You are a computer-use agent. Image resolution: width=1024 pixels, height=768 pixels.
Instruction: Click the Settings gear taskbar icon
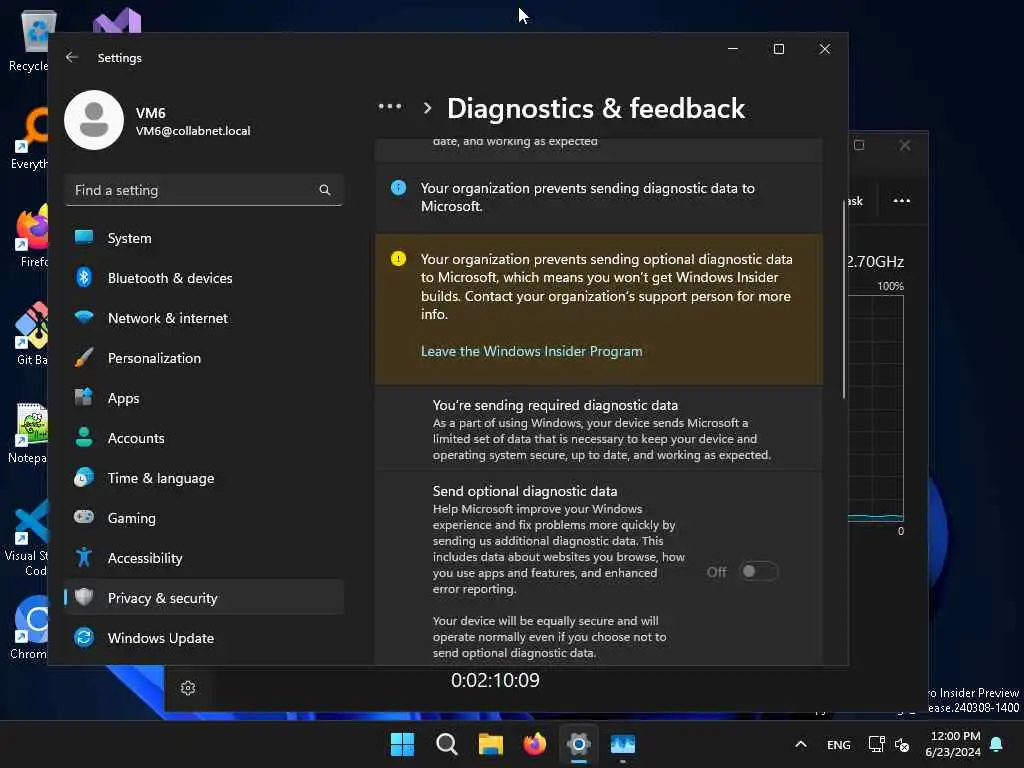click(579, 744)
